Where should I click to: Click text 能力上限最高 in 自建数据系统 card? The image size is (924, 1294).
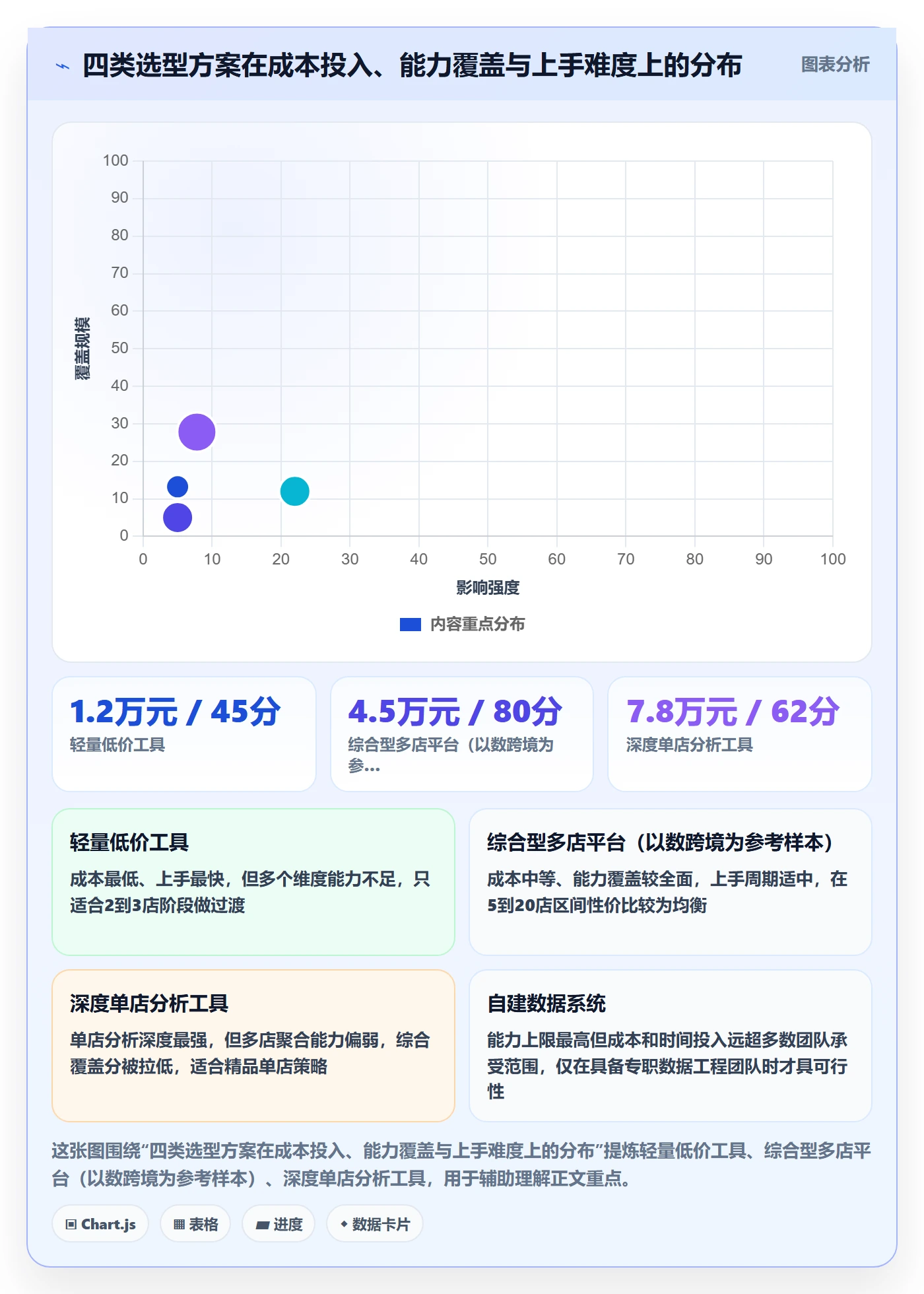539,1040
